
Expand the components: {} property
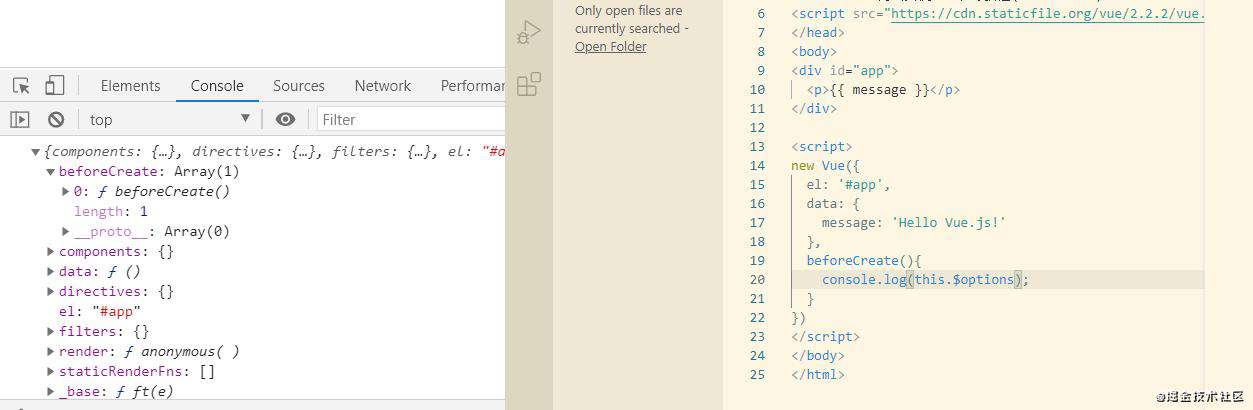point(51,251)
